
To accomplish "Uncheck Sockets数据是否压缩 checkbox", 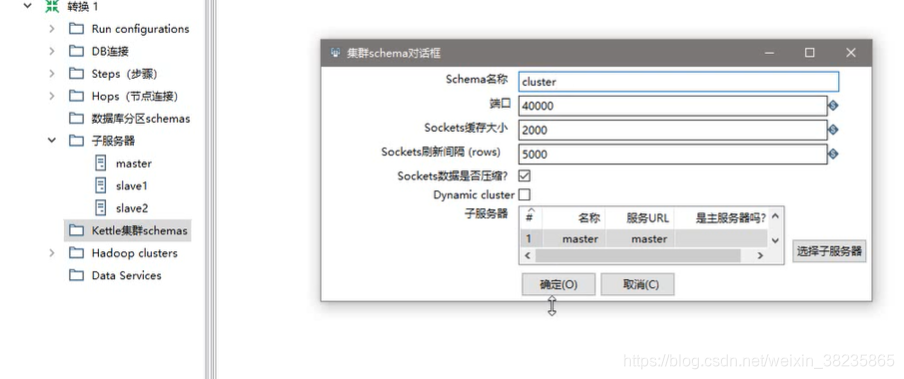I will click(x=525, y=176).
